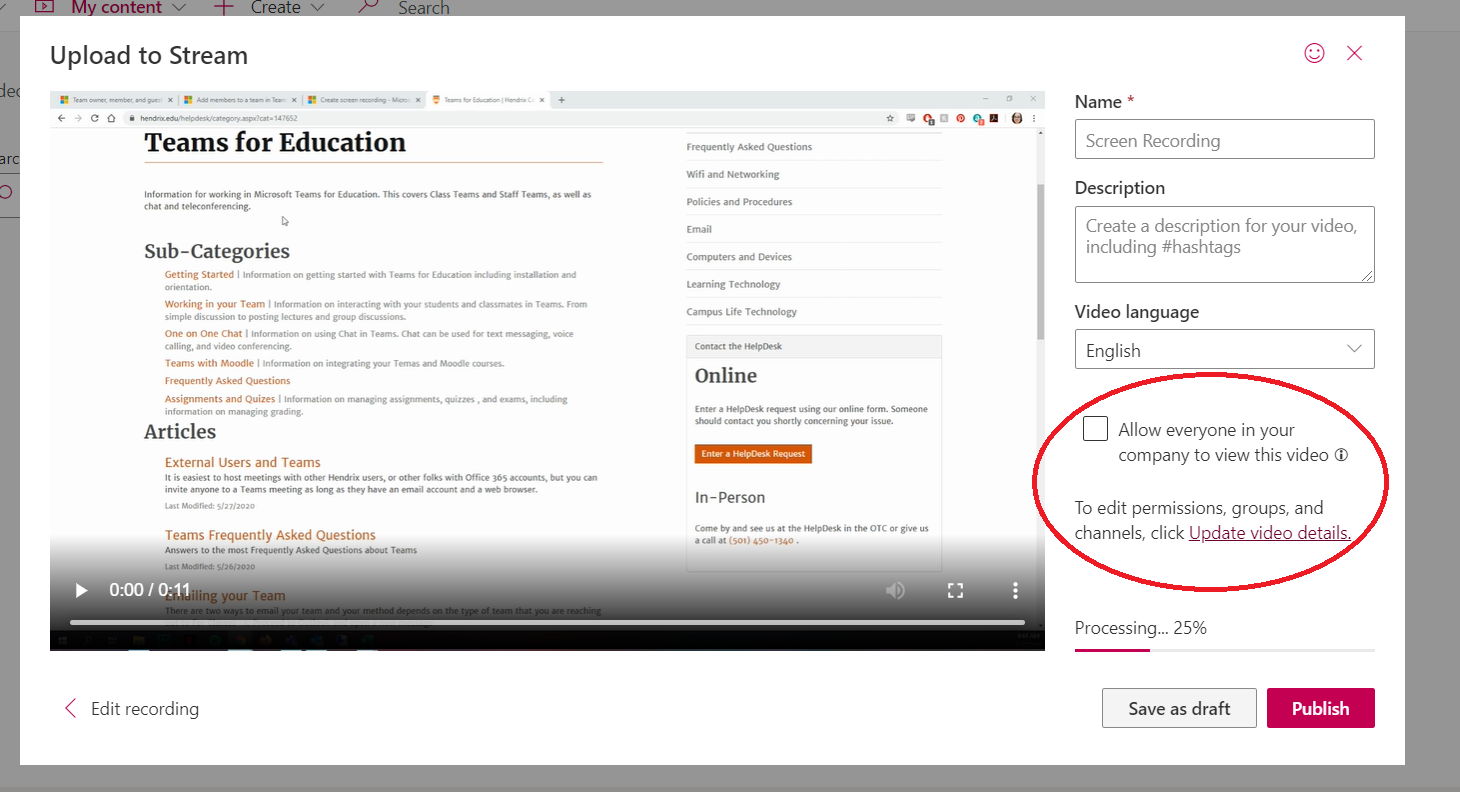Focus the Name input field
Image resolution: width=1460 pixels, height=792 pixels.
(1224, 139)
